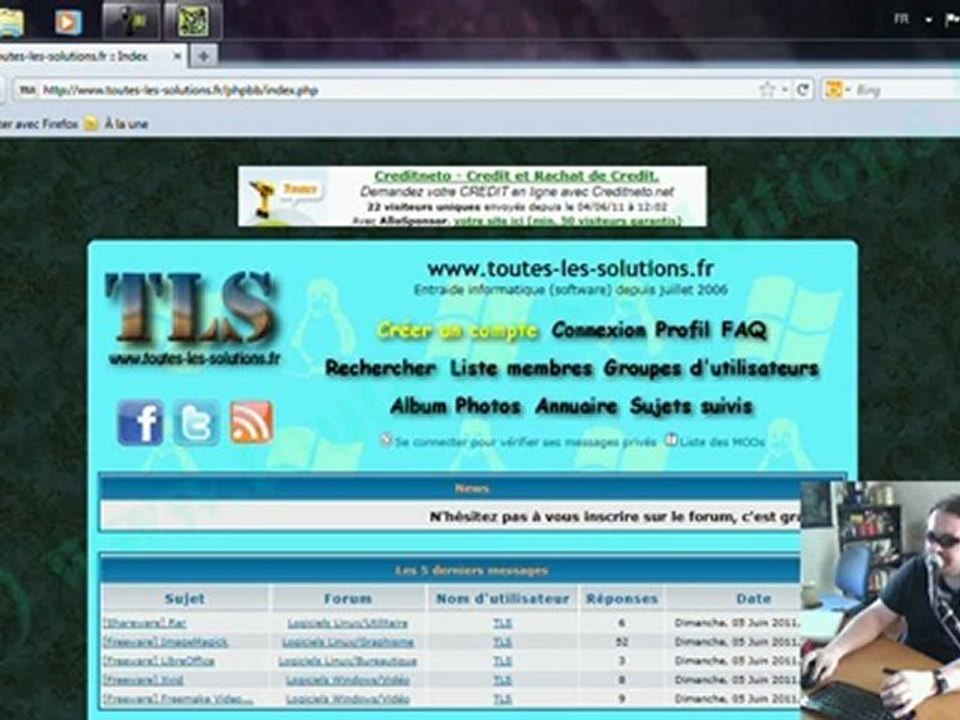Image resolution: width=960 pixels, height=720 pixels.
Task: Click the webcam overlay video thumbnail
Action: pos(880,600)
